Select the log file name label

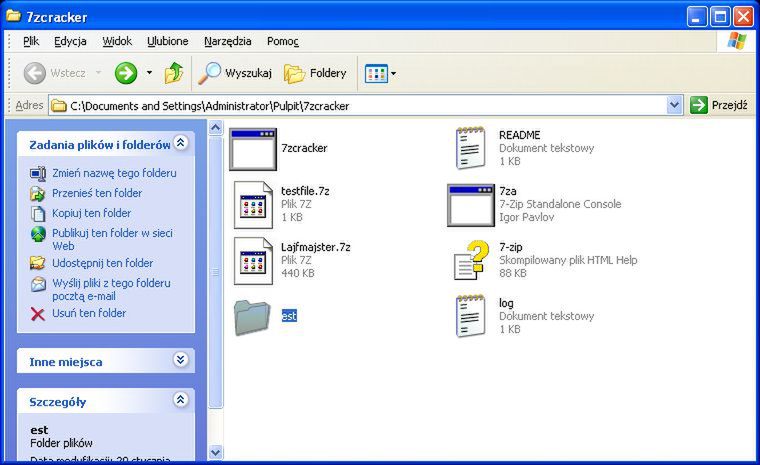point(506,303)
